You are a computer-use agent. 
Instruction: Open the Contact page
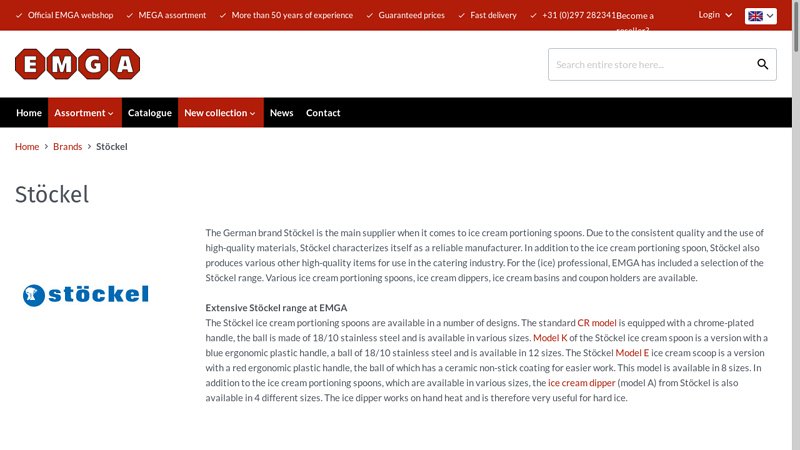(x=323, y=113)
